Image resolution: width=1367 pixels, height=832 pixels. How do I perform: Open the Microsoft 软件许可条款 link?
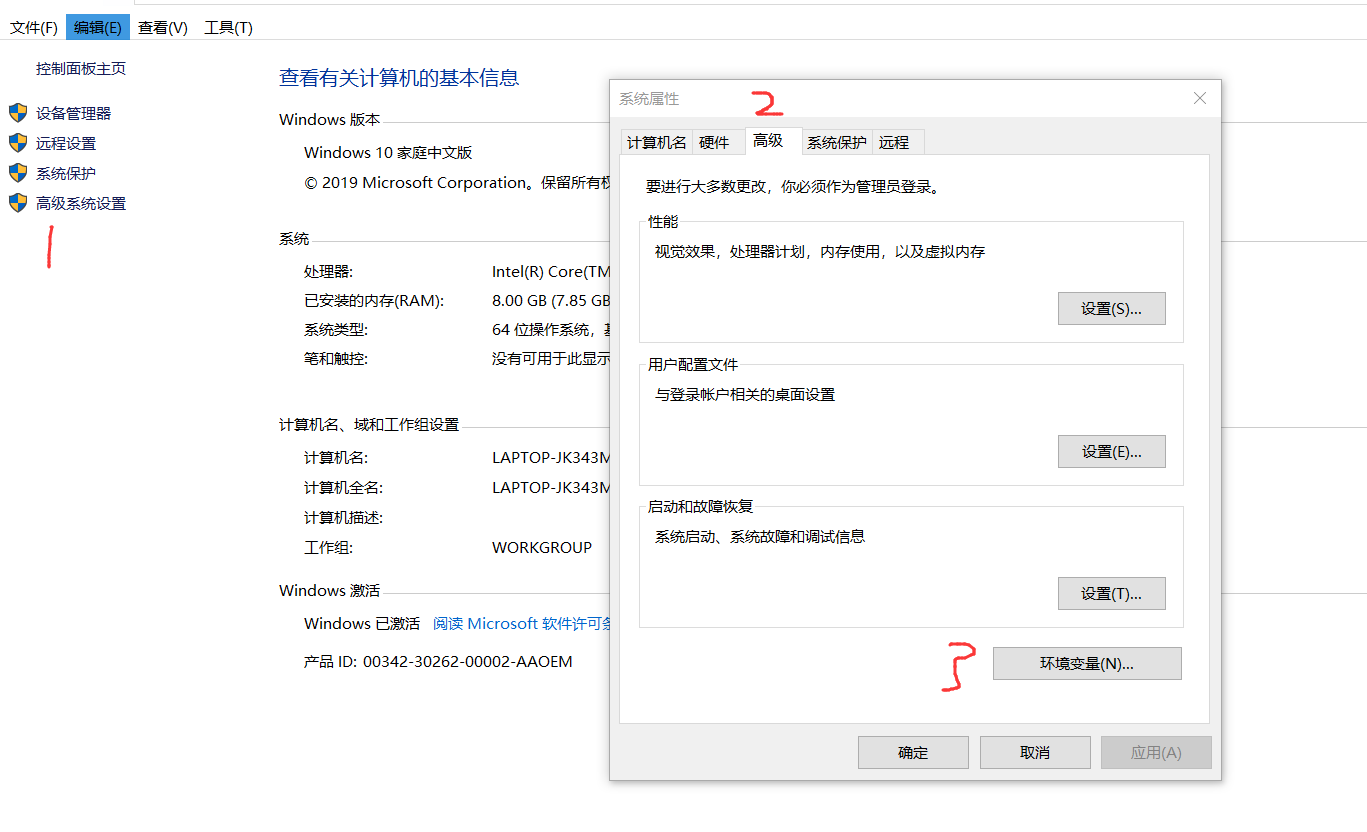(519, 623)
